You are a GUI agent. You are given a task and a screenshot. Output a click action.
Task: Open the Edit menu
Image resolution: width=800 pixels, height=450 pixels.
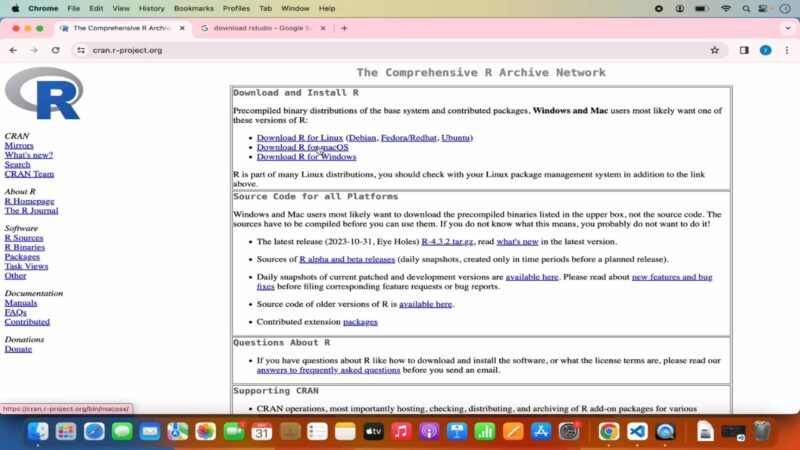pyautogui.click(x=96, y=8)
